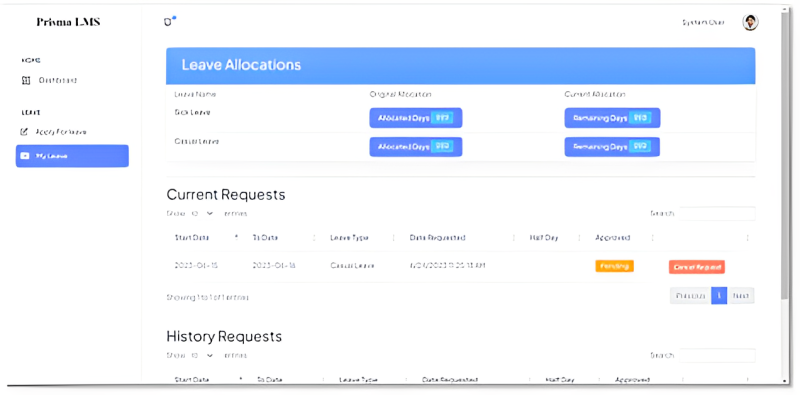Click start date 2023-04-15 cell

[196, 266]
